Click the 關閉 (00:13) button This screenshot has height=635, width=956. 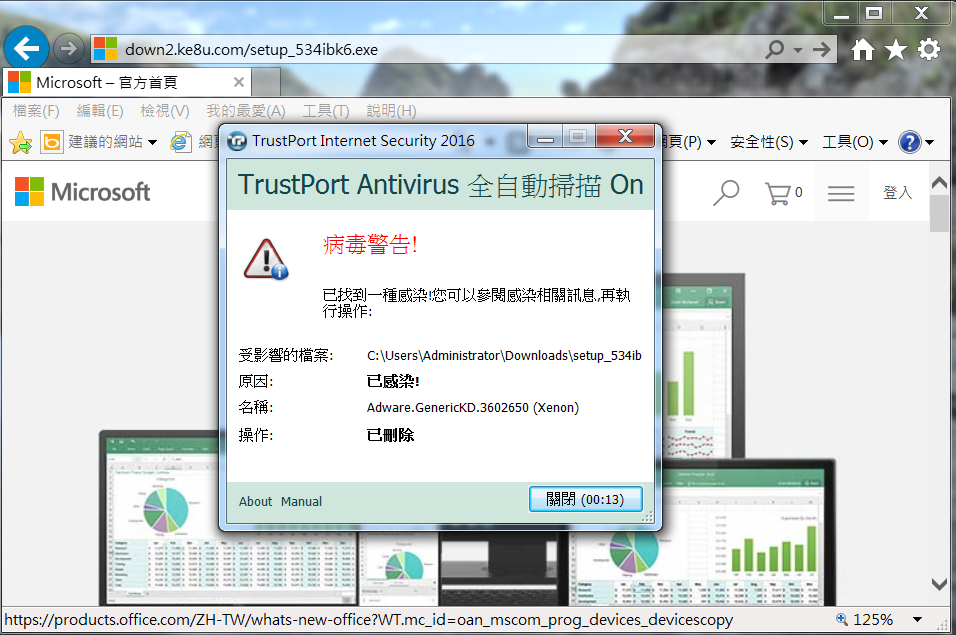(585, 500)
